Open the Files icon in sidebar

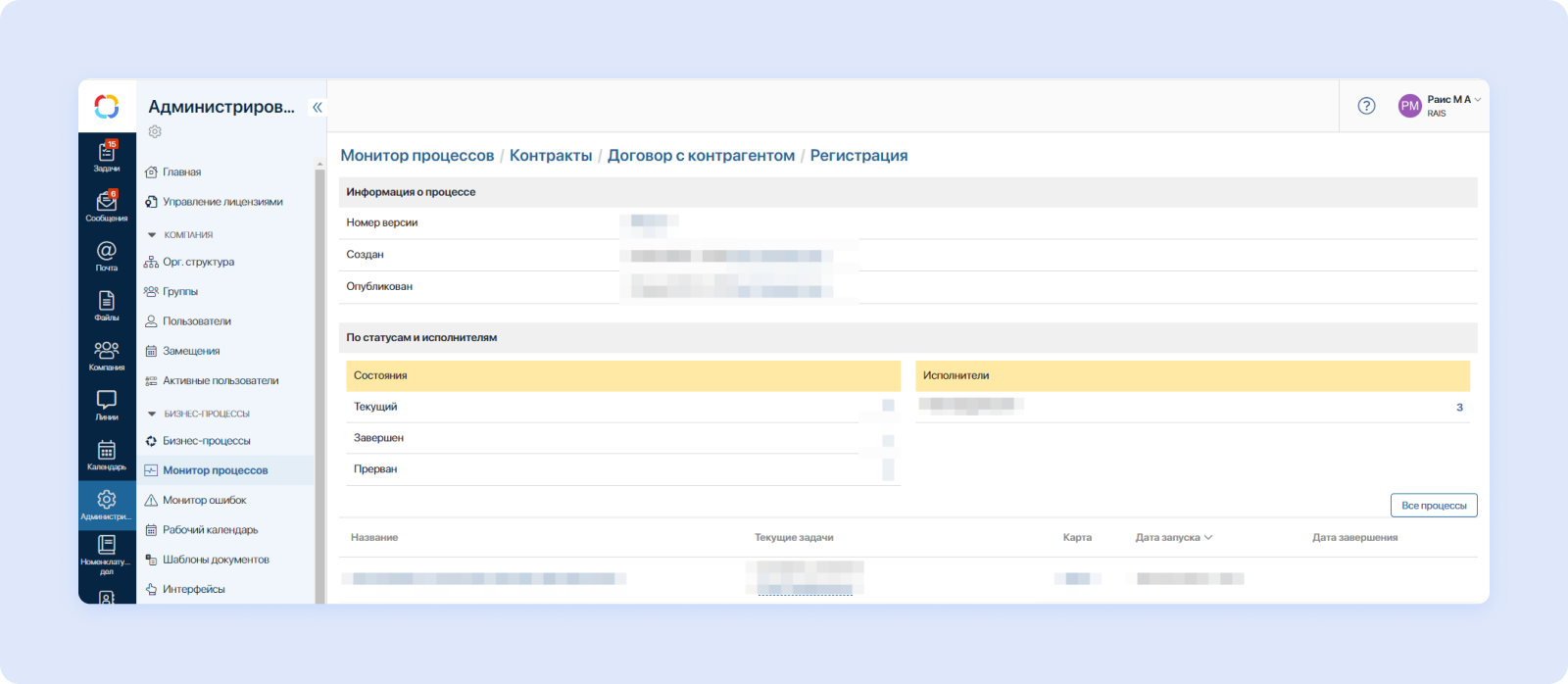[107, 304]
